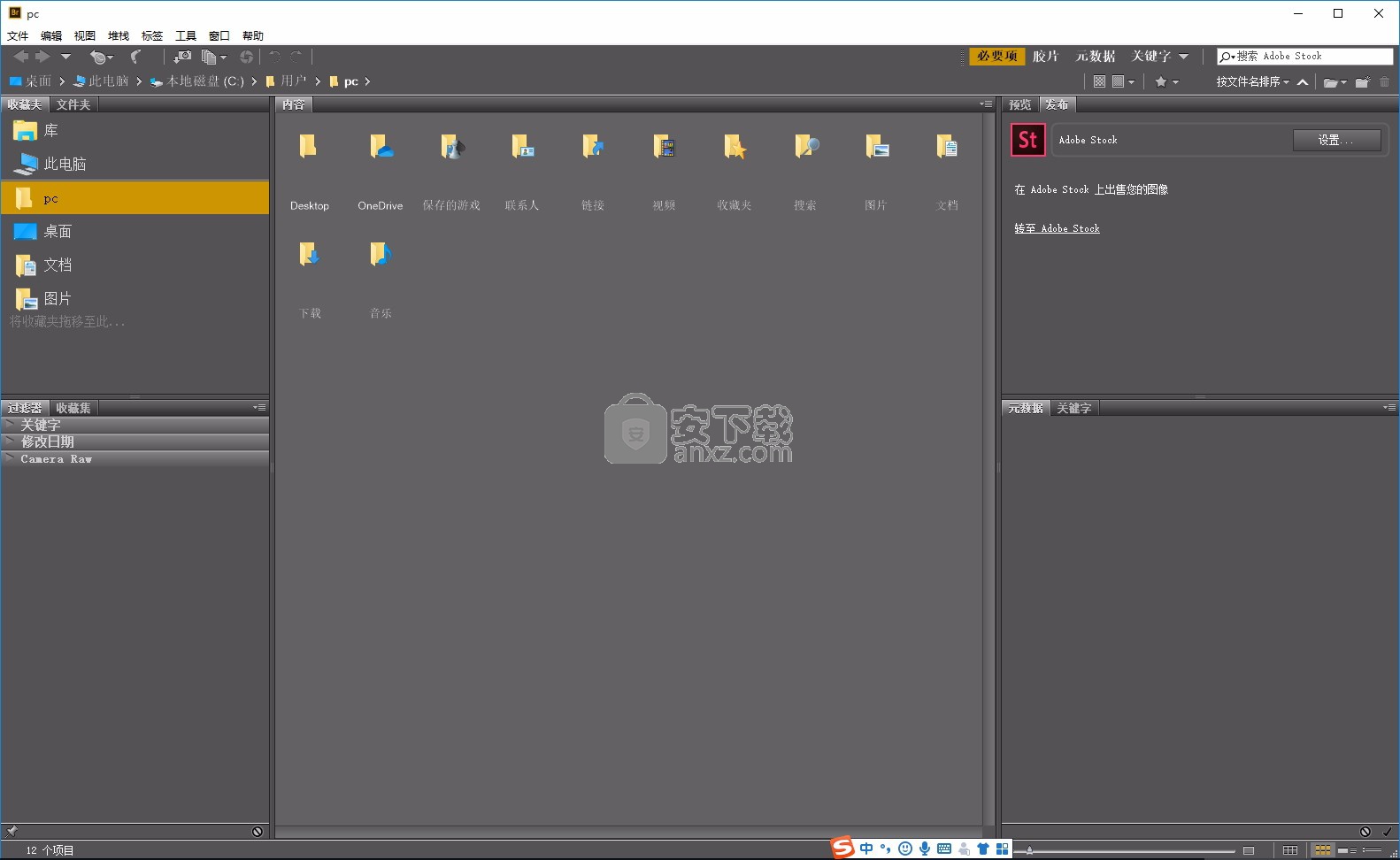
Task: Click the cancel icon in the metadata panel
Action: click(x=1365, y=832)
